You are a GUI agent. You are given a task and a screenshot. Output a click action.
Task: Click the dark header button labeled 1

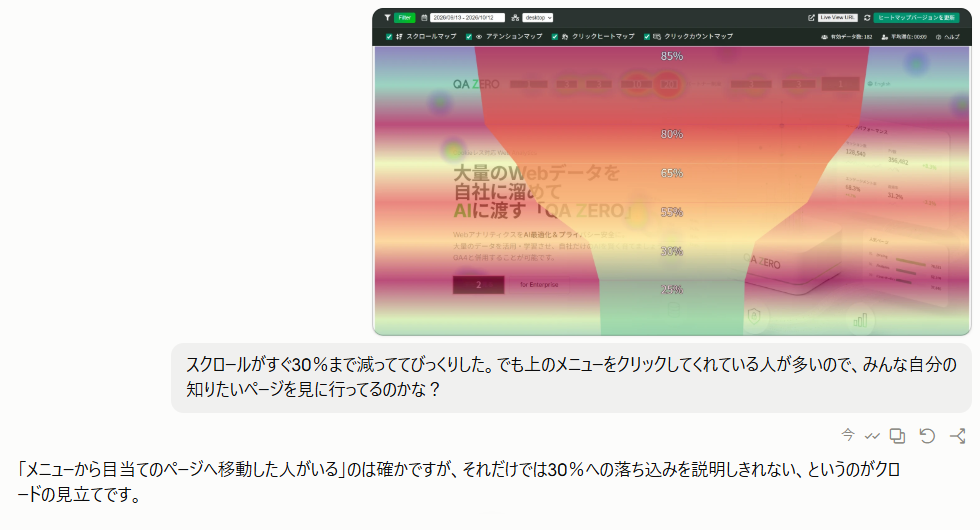[x=841, y=84]
